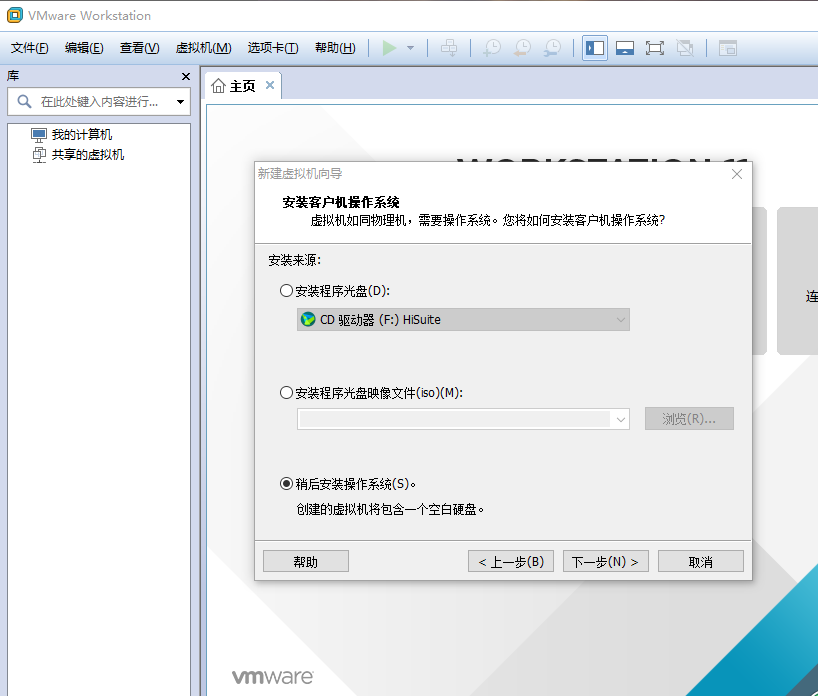This screenshot has width=818, height=696.
Task: Click the Revert to Snapshot toolbar icon
Action: [522, 48]
